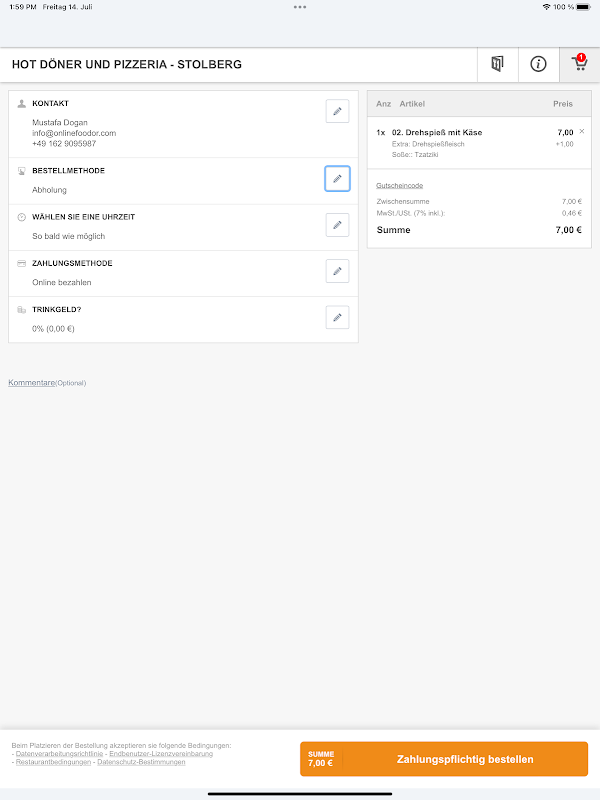
Task: Edit the Uhrzeit selection
Action: tap(337, 225)
